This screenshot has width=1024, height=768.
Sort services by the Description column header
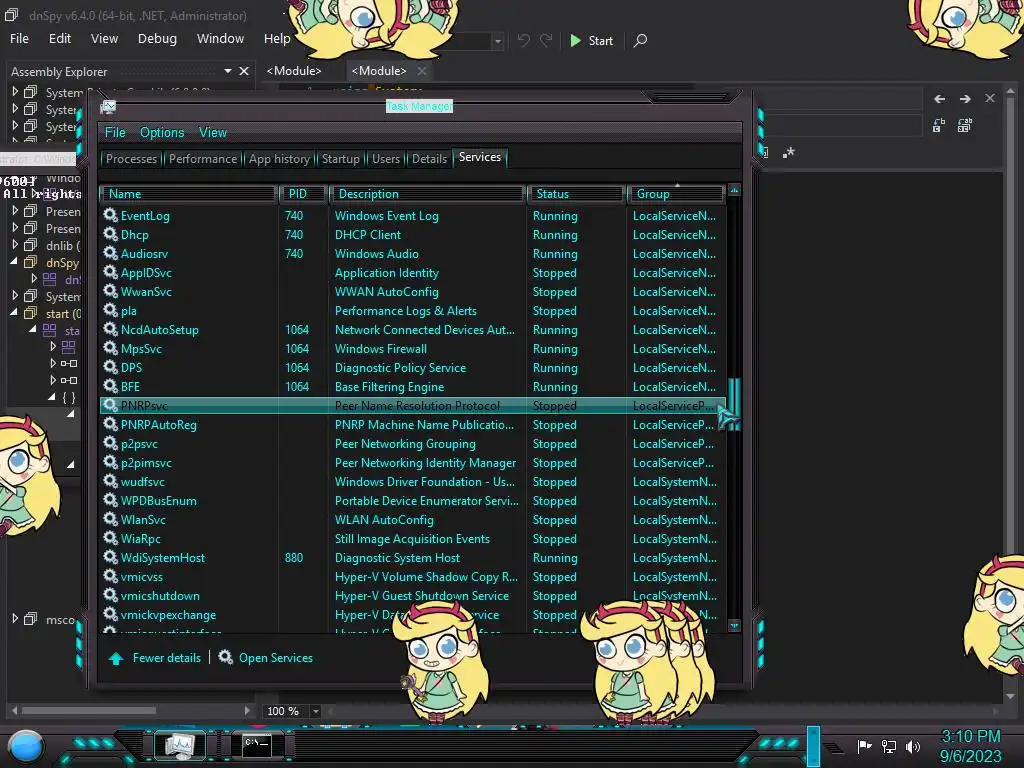coord(427,194)
